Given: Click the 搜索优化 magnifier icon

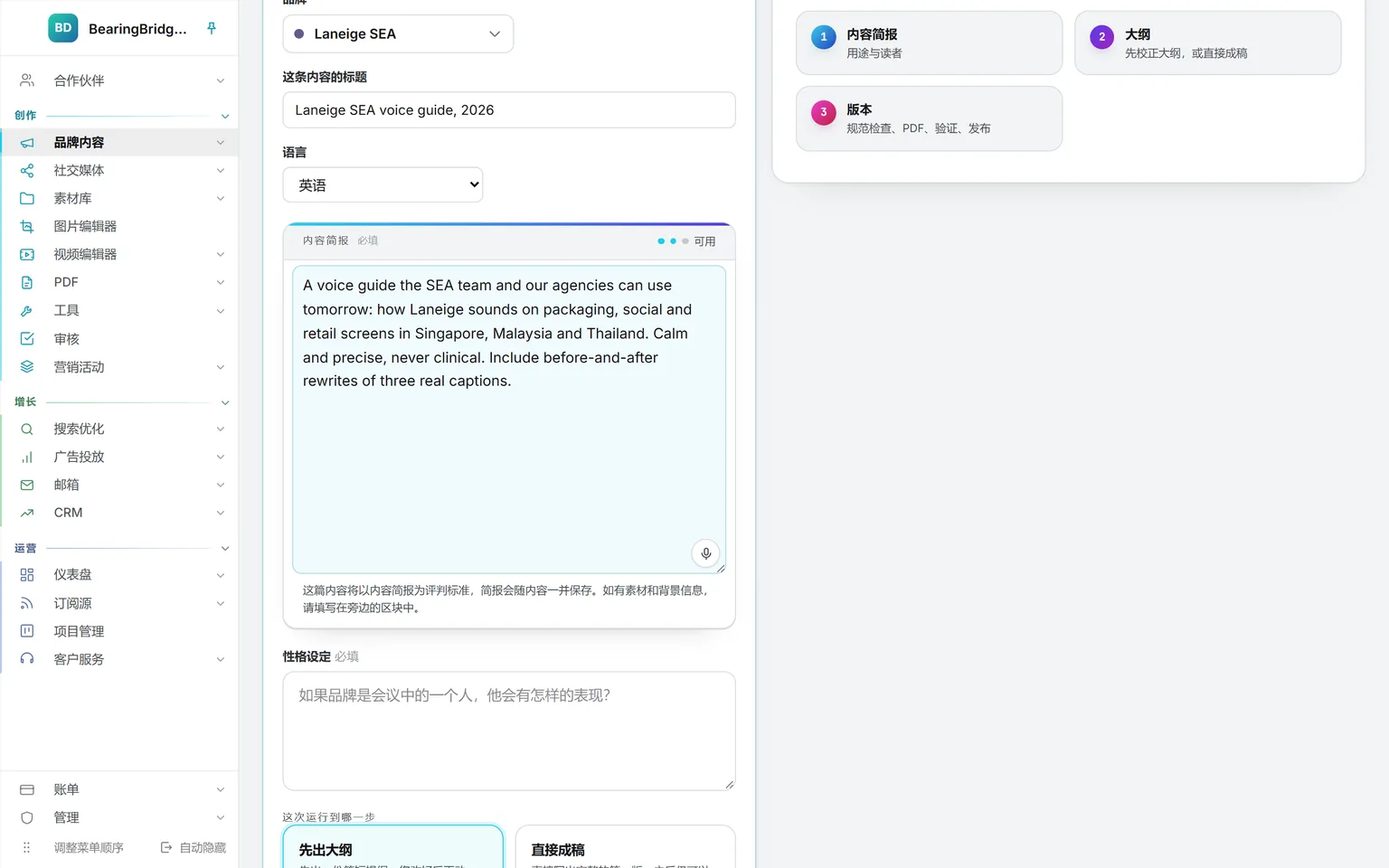Looking at the screenshot, I should pyautogui.click(x=27, y=429).
